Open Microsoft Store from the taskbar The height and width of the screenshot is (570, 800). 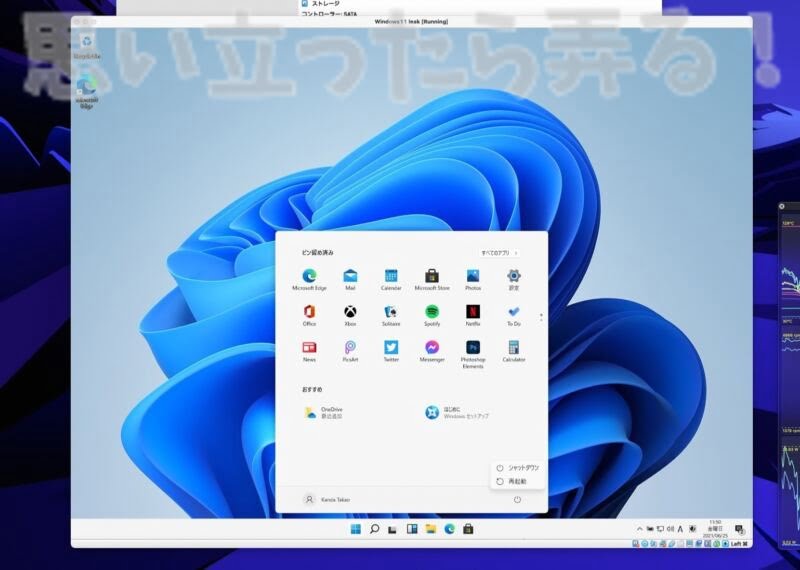click(468, 529)
